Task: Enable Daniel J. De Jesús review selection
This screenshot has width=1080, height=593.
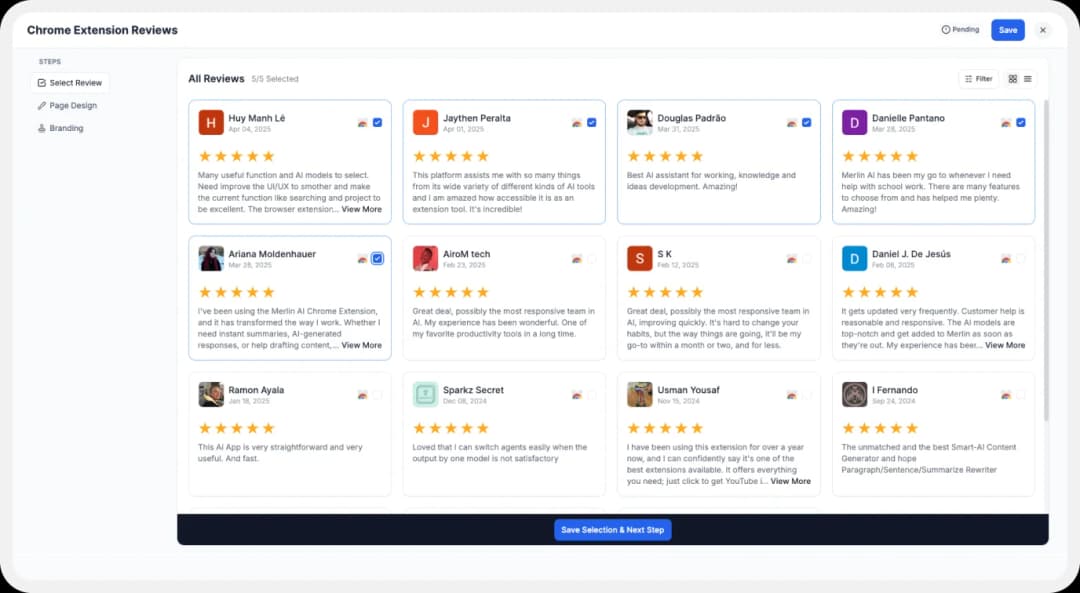Action: [x=1020, y=258]
